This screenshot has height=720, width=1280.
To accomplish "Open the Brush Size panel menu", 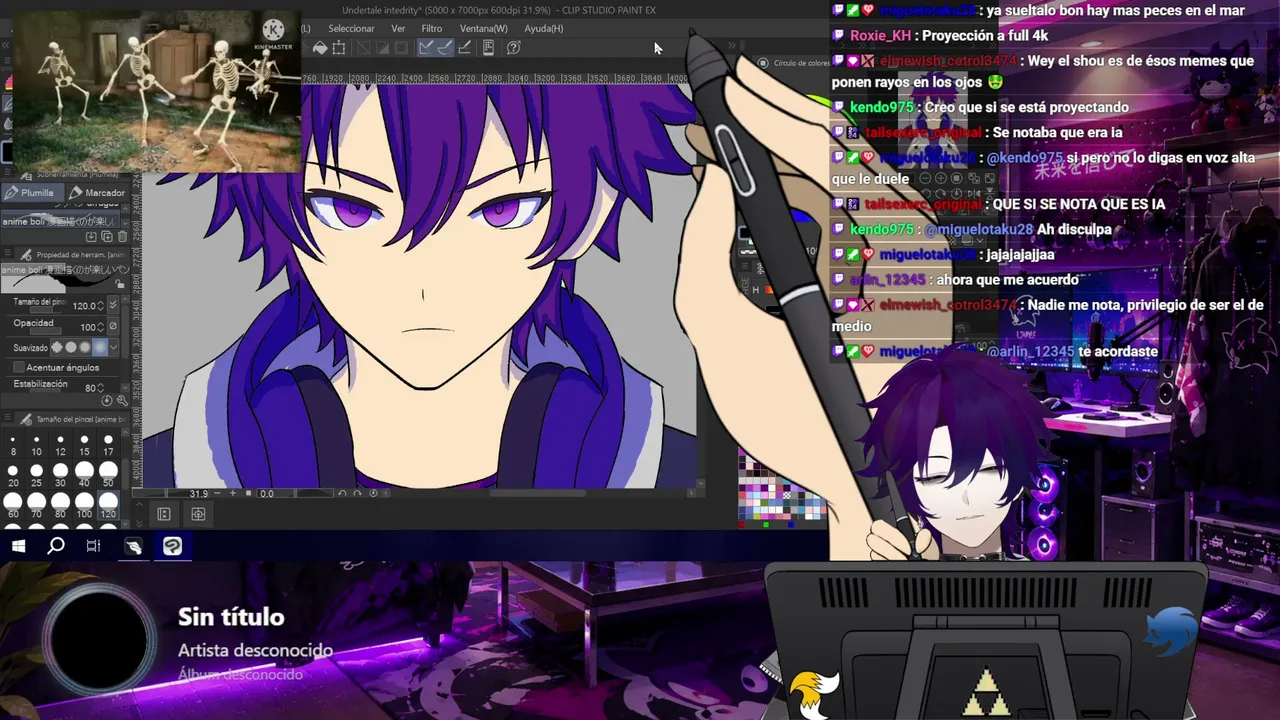I will (9, 419).
